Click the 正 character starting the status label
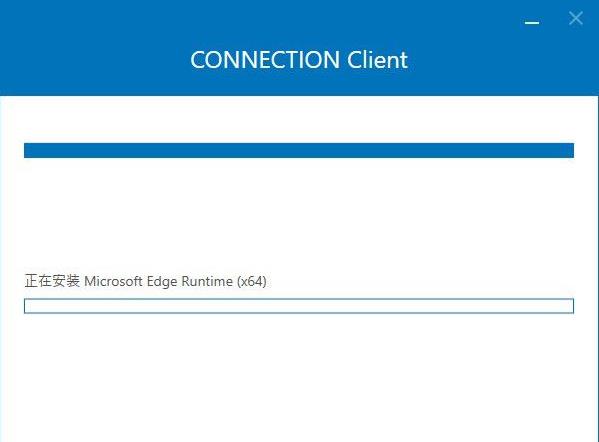This screenshot has width=599, height=442. [x=31, y=281]
